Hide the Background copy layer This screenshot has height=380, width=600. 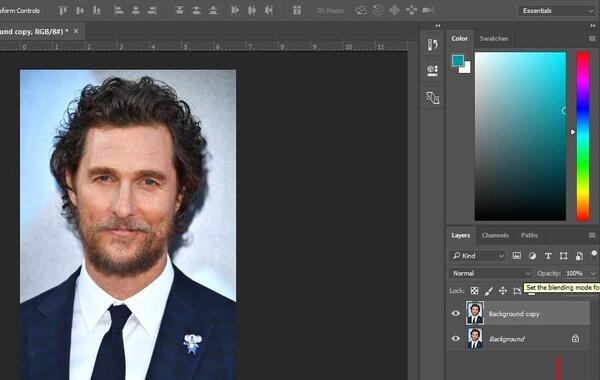pyautogui.click(x=455, y=313)
